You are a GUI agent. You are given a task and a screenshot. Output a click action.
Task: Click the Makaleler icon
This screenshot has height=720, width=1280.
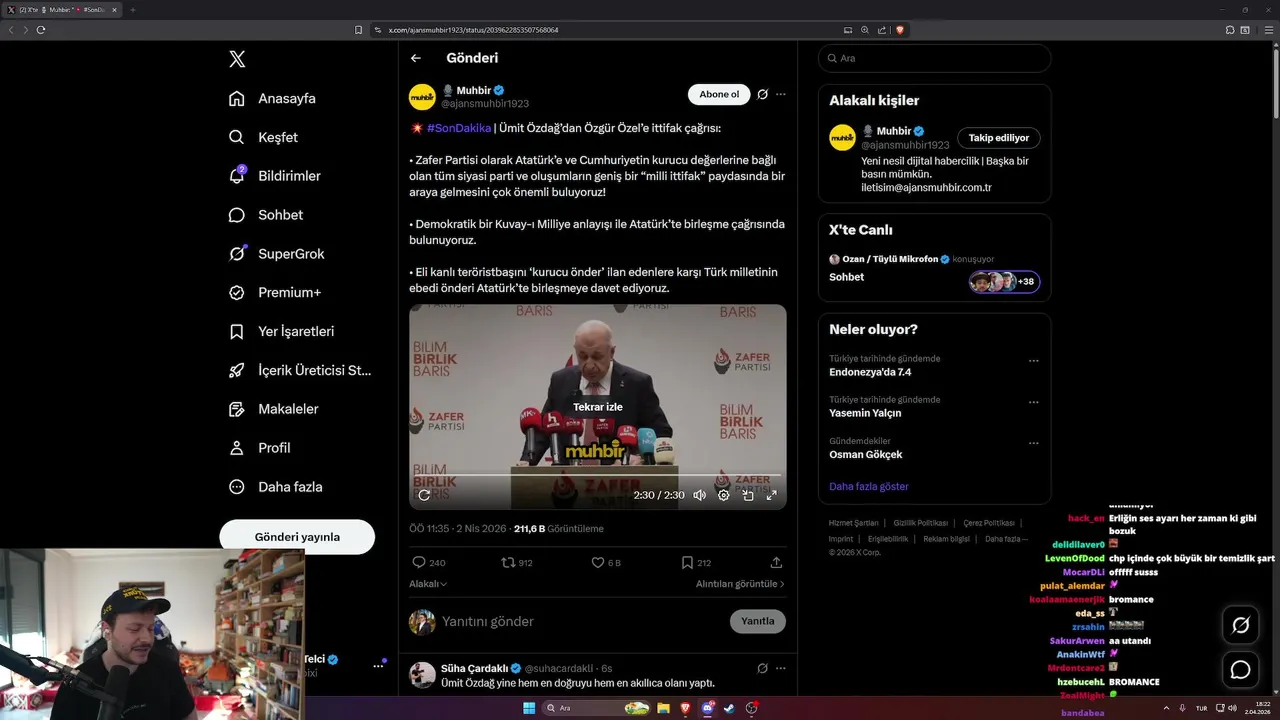(237, 409)
